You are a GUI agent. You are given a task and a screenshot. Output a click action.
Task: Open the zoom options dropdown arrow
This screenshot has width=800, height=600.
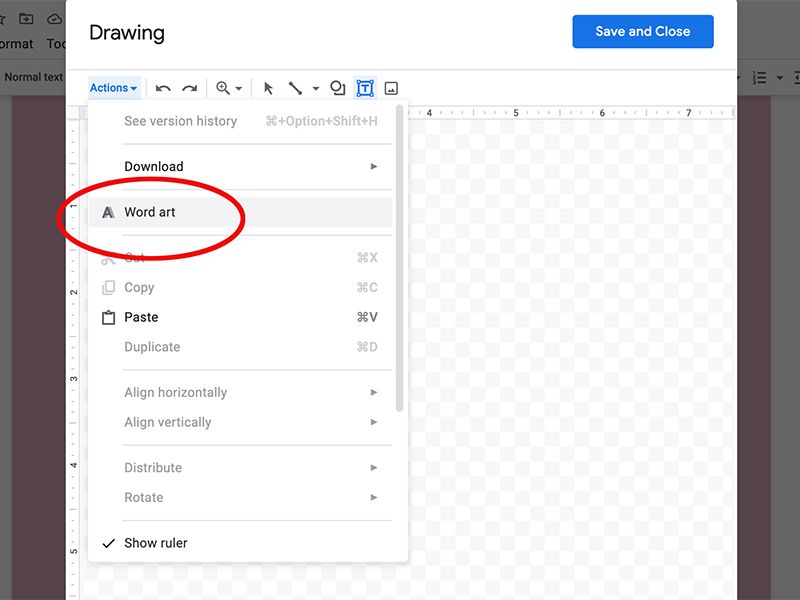[240, 88]
